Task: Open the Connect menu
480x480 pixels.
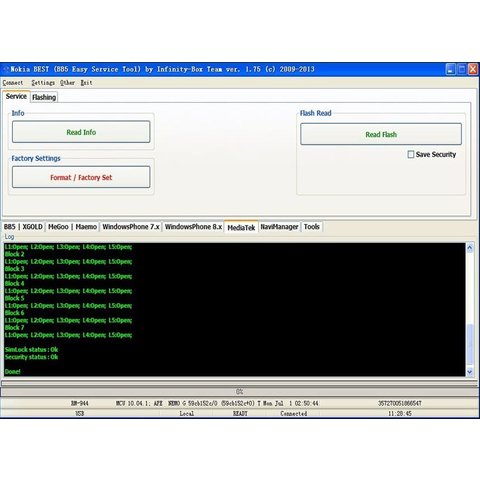Action: 13,82
